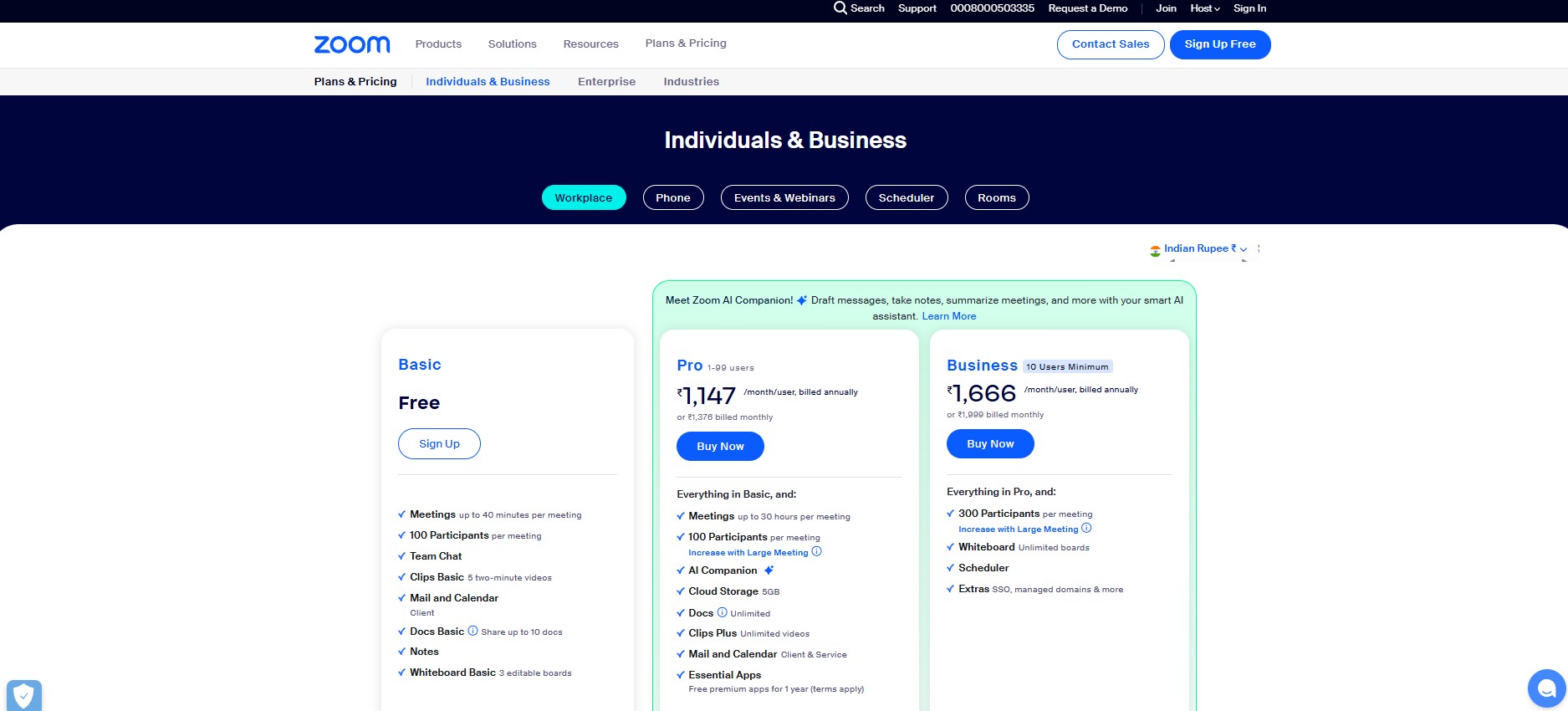Switch to the Phone pill tab

[673, 197]
